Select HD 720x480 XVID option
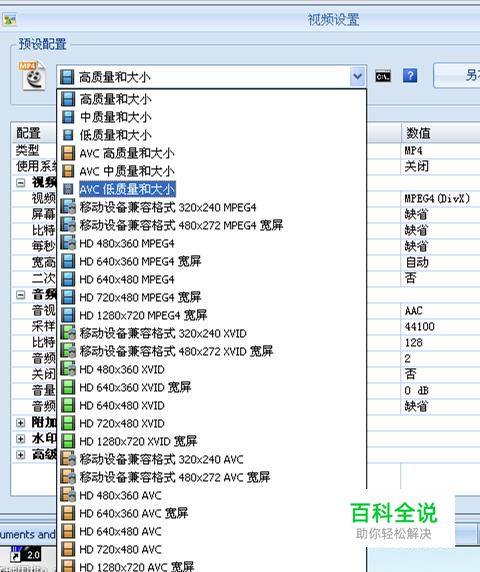 pos(212,423)
